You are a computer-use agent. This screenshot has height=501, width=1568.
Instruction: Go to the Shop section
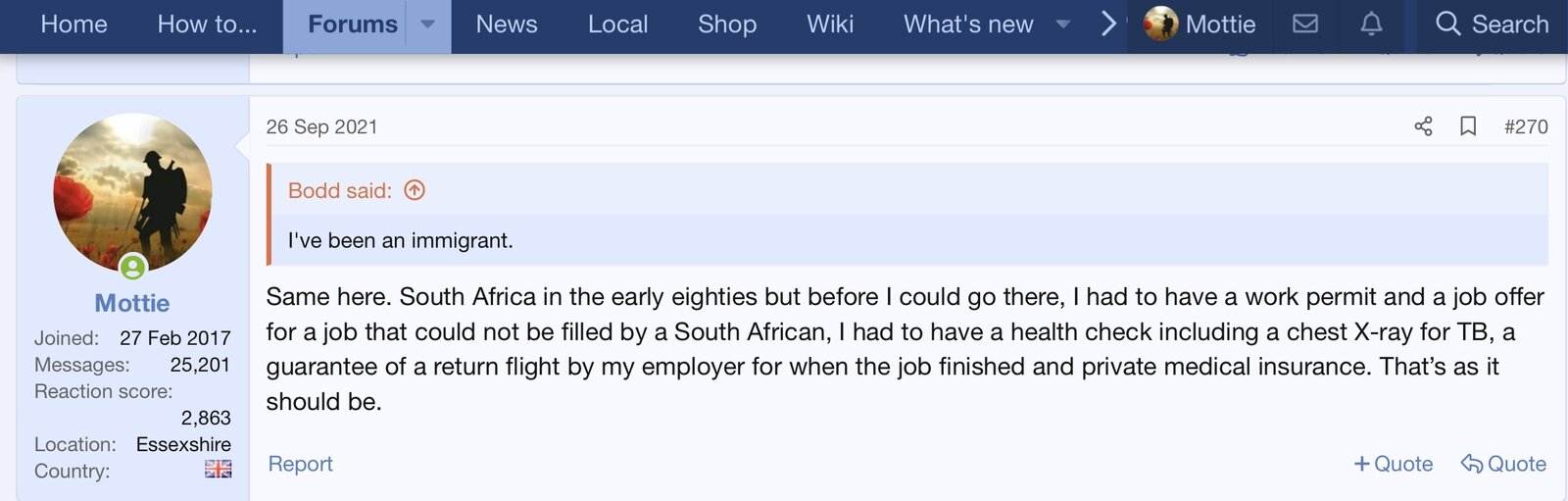click(727, 25)
